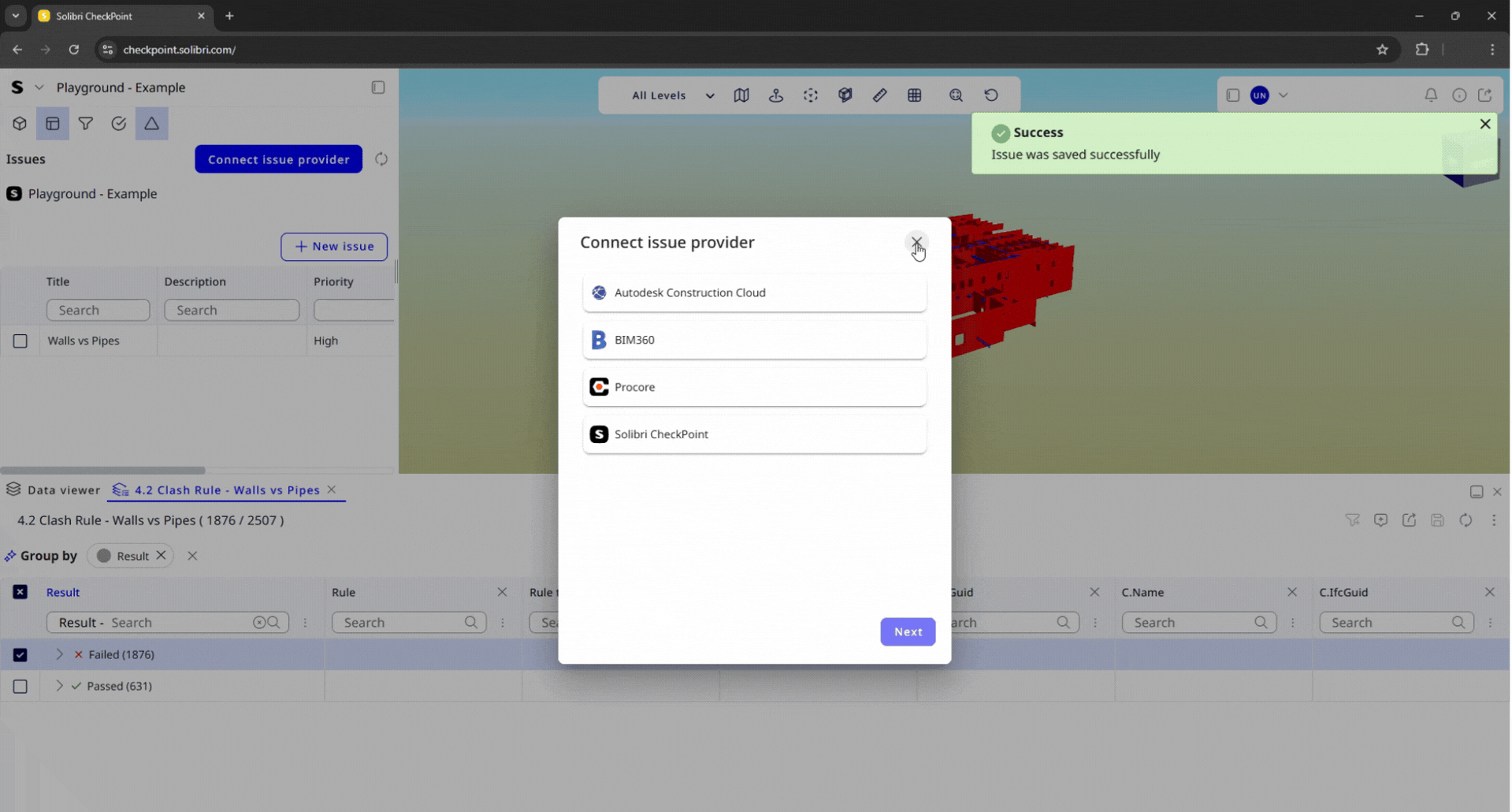Choose Procore as issue provider
This screenshot has height=812, width=1512.
(754, 387)
